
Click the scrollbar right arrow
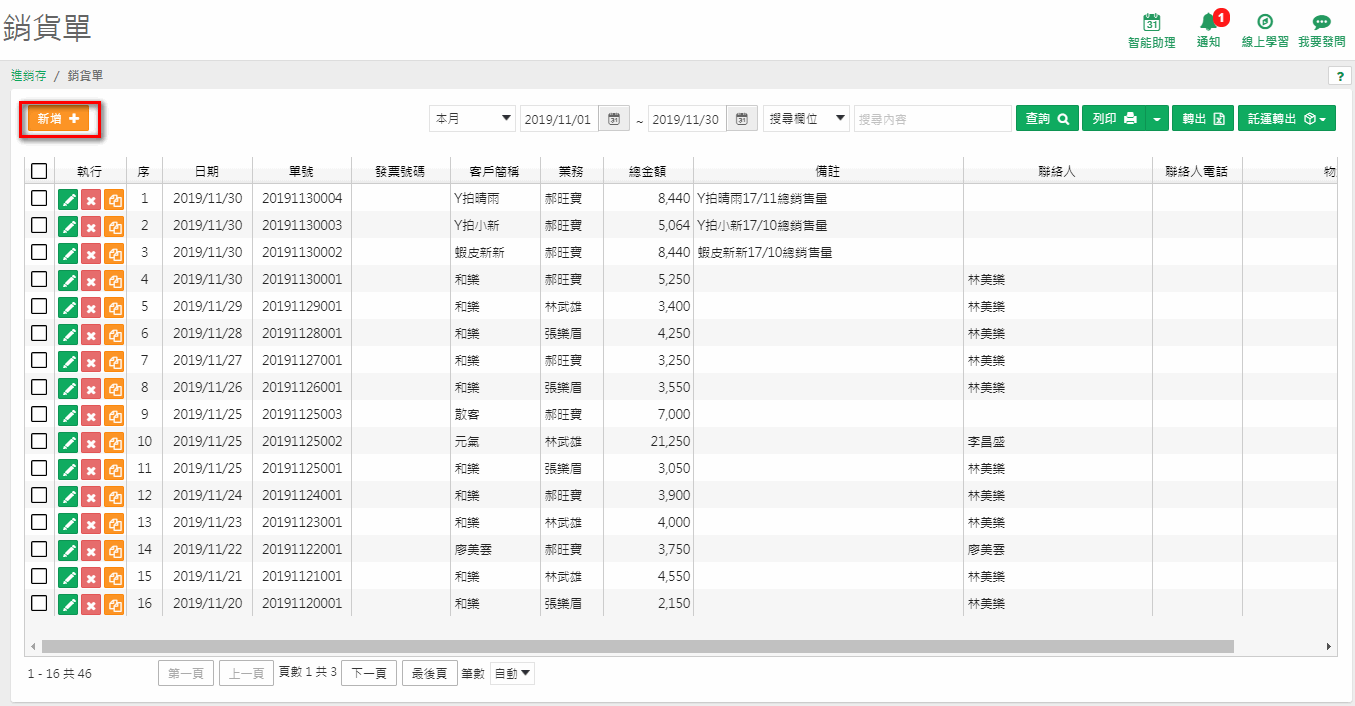[x=1329, y=647]
